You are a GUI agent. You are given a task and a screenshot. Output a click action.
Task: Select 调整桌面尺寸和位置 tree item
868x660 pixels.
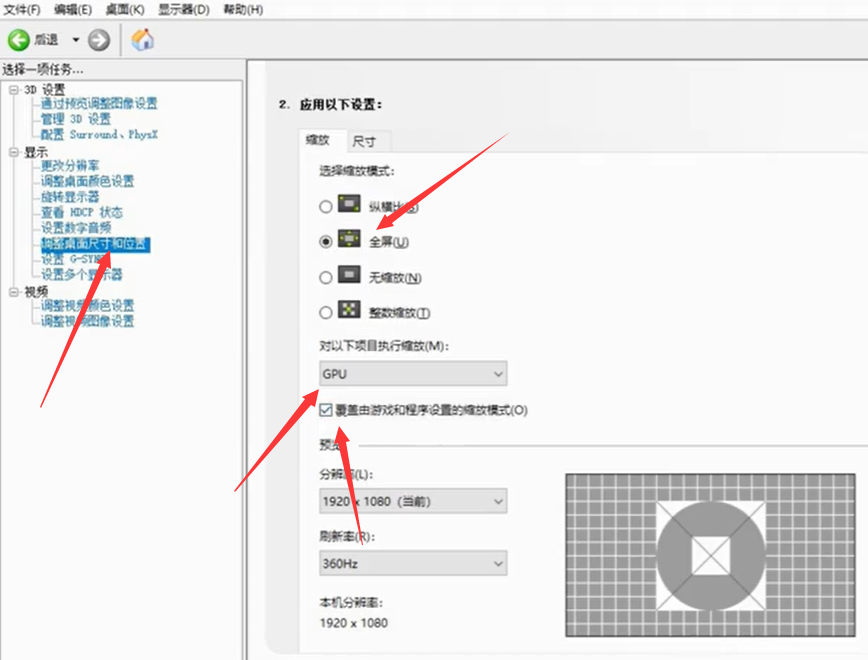coord(95,244)
